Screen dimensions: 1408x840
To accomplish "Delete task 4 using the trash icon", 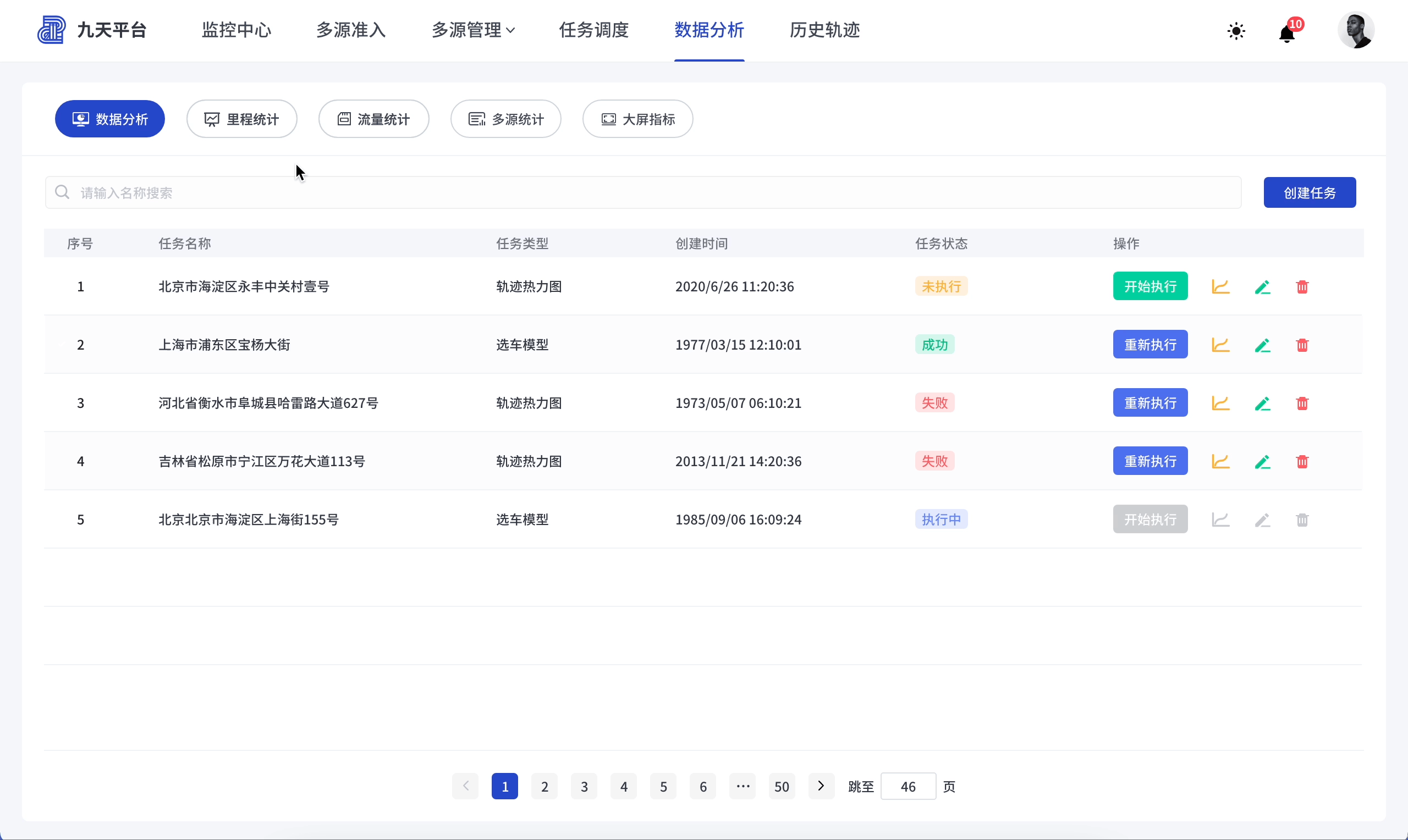I will tap(1302, 461).
